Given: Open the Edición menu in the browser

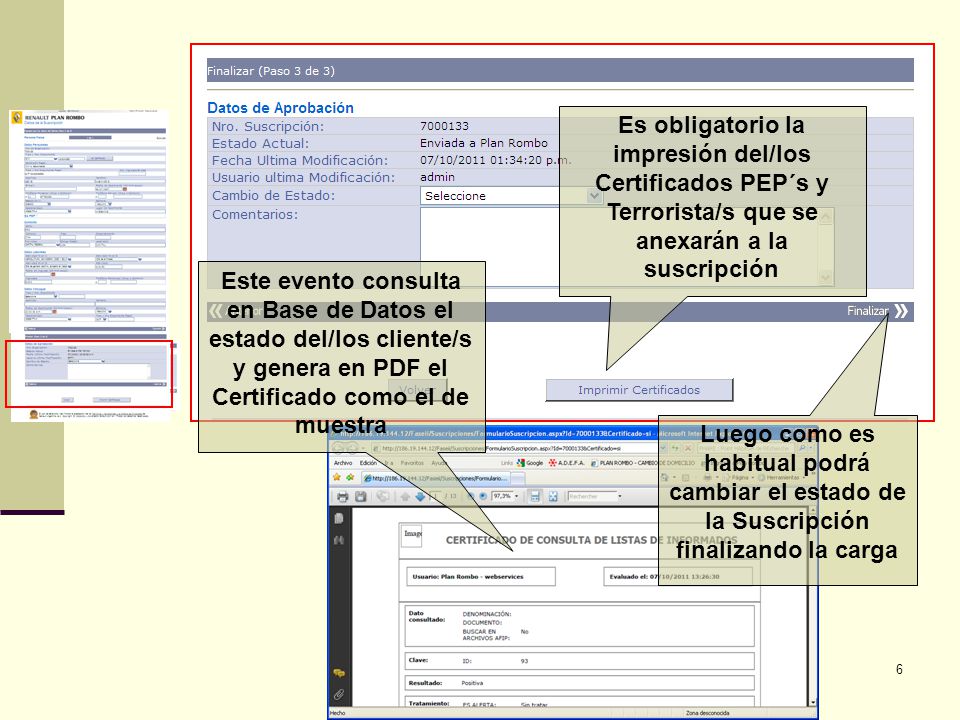Looking at the screenshot, I should (x=369, y=463).
